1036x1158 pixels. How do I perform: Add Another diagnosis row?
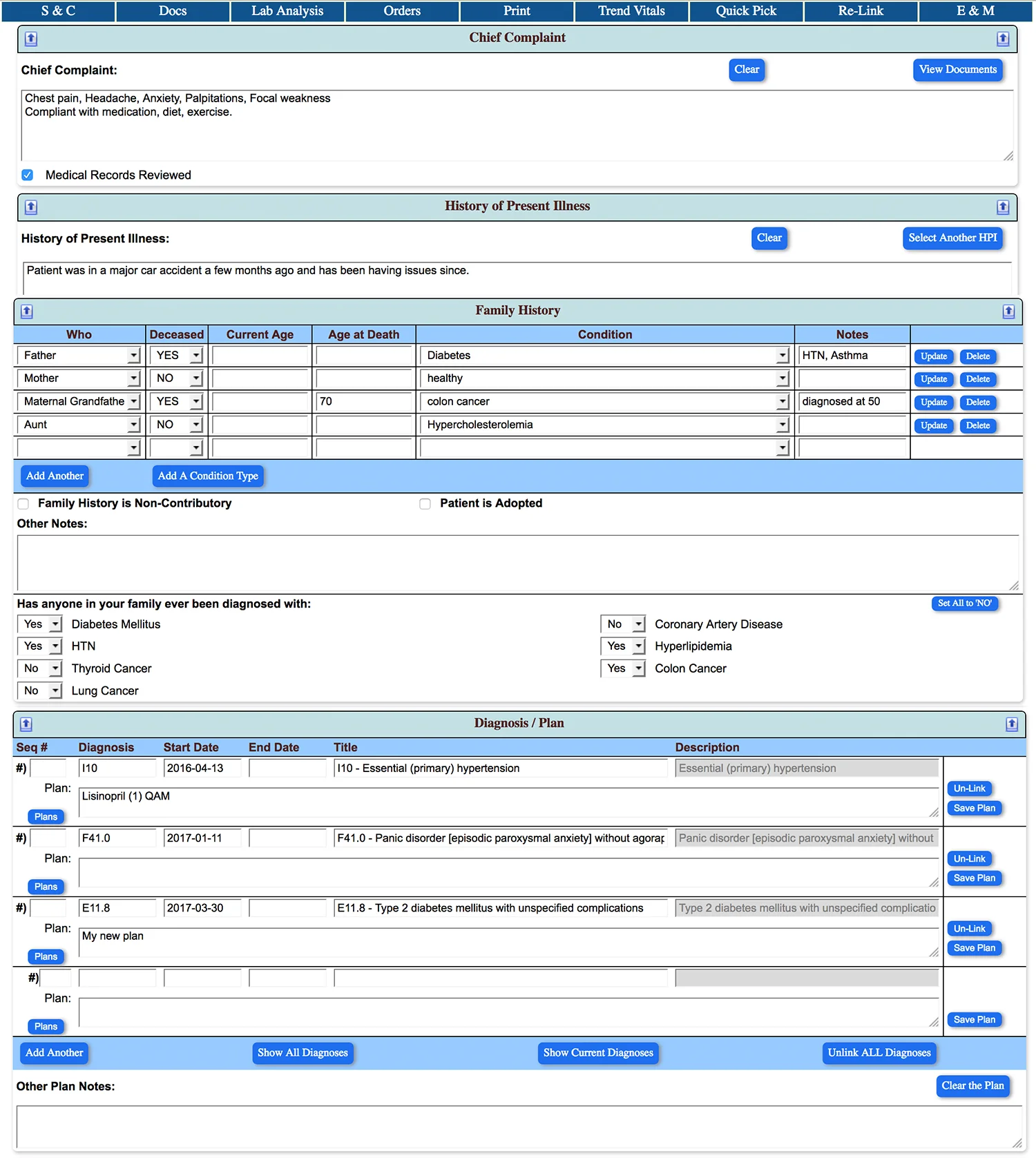55,1053
